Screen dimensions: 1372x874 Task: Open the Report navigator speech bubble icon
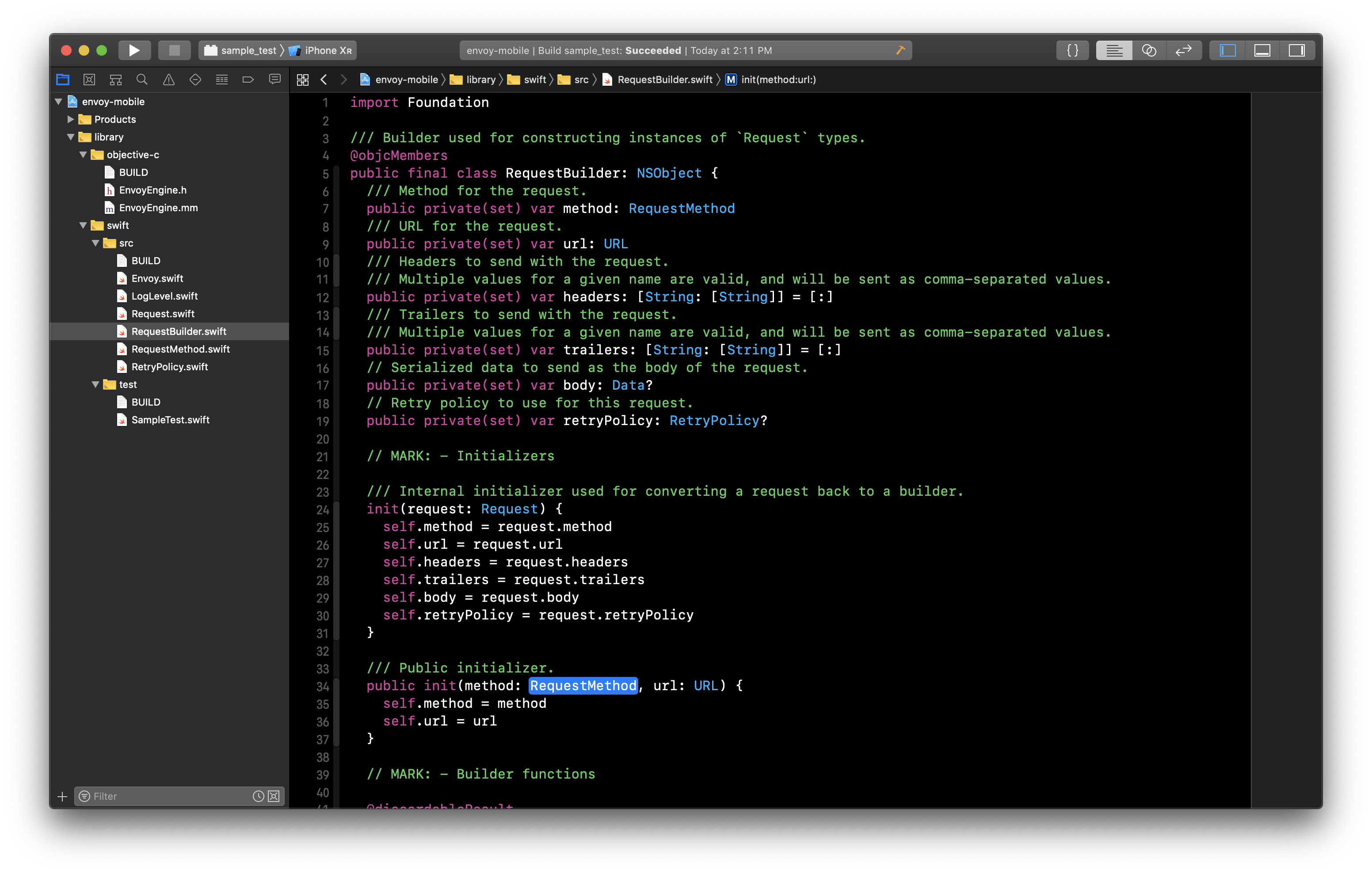tap(274, 80)
